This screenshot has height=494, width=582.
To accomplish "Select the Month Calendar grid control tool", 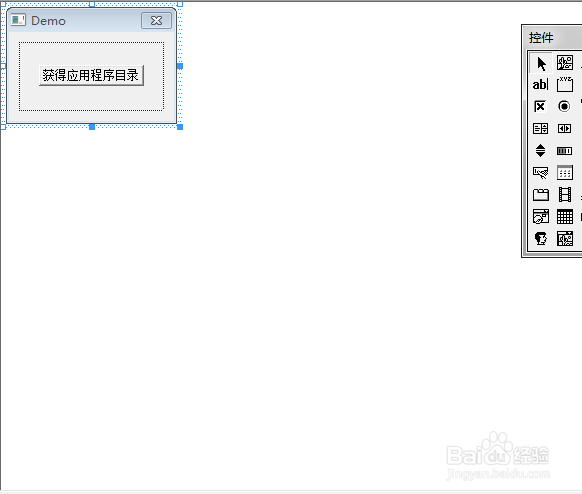I will 565,216.
